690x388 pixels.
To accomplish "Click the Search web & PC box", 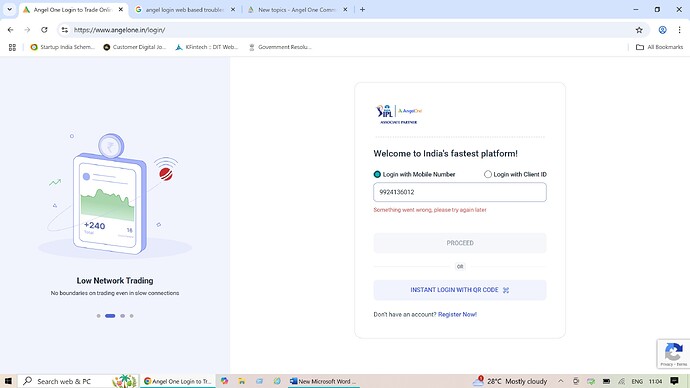I will tap(78, 381).
